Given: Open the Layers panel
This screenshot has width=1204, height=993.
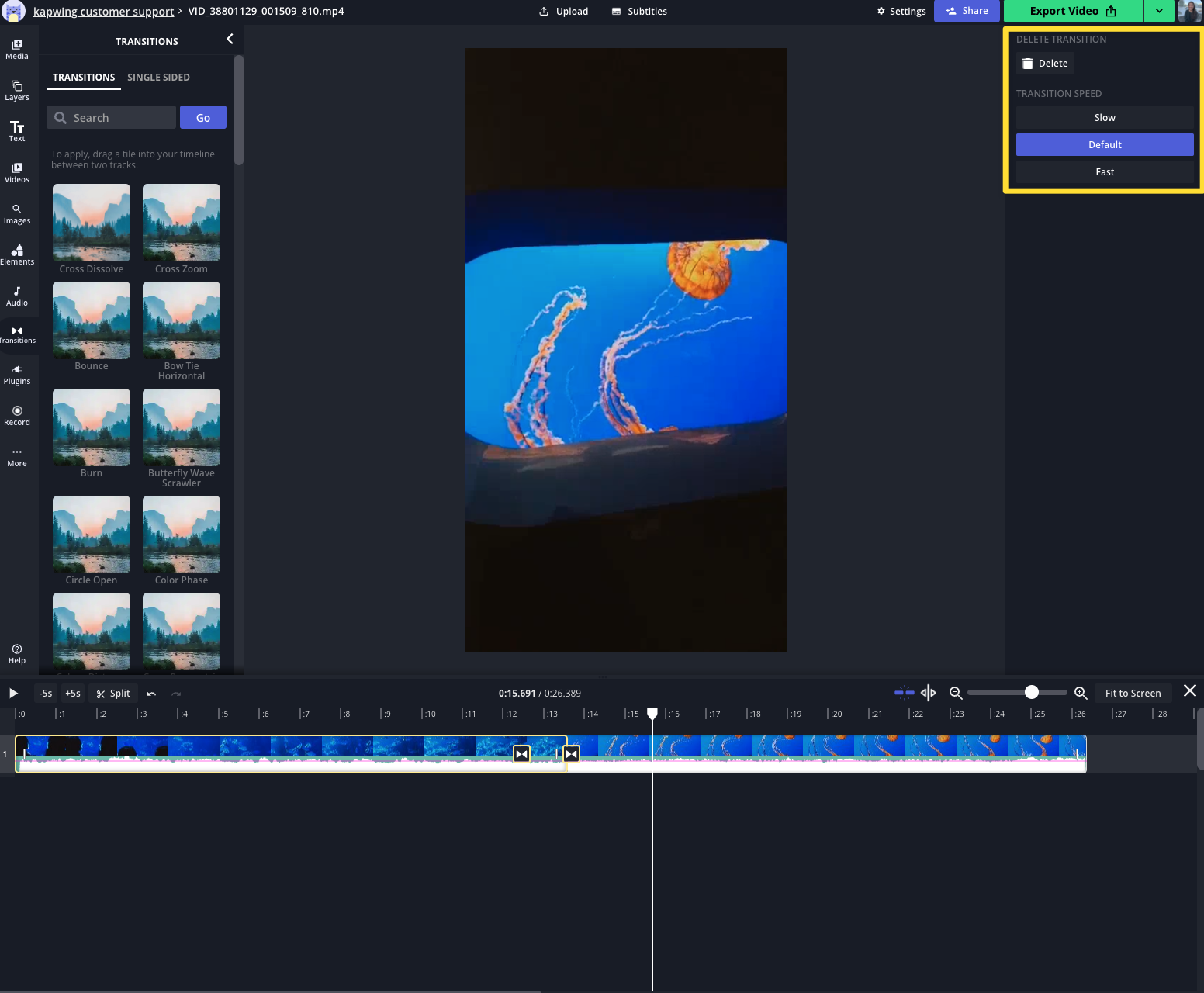Looking at the screenshot, I should (17, 90).
